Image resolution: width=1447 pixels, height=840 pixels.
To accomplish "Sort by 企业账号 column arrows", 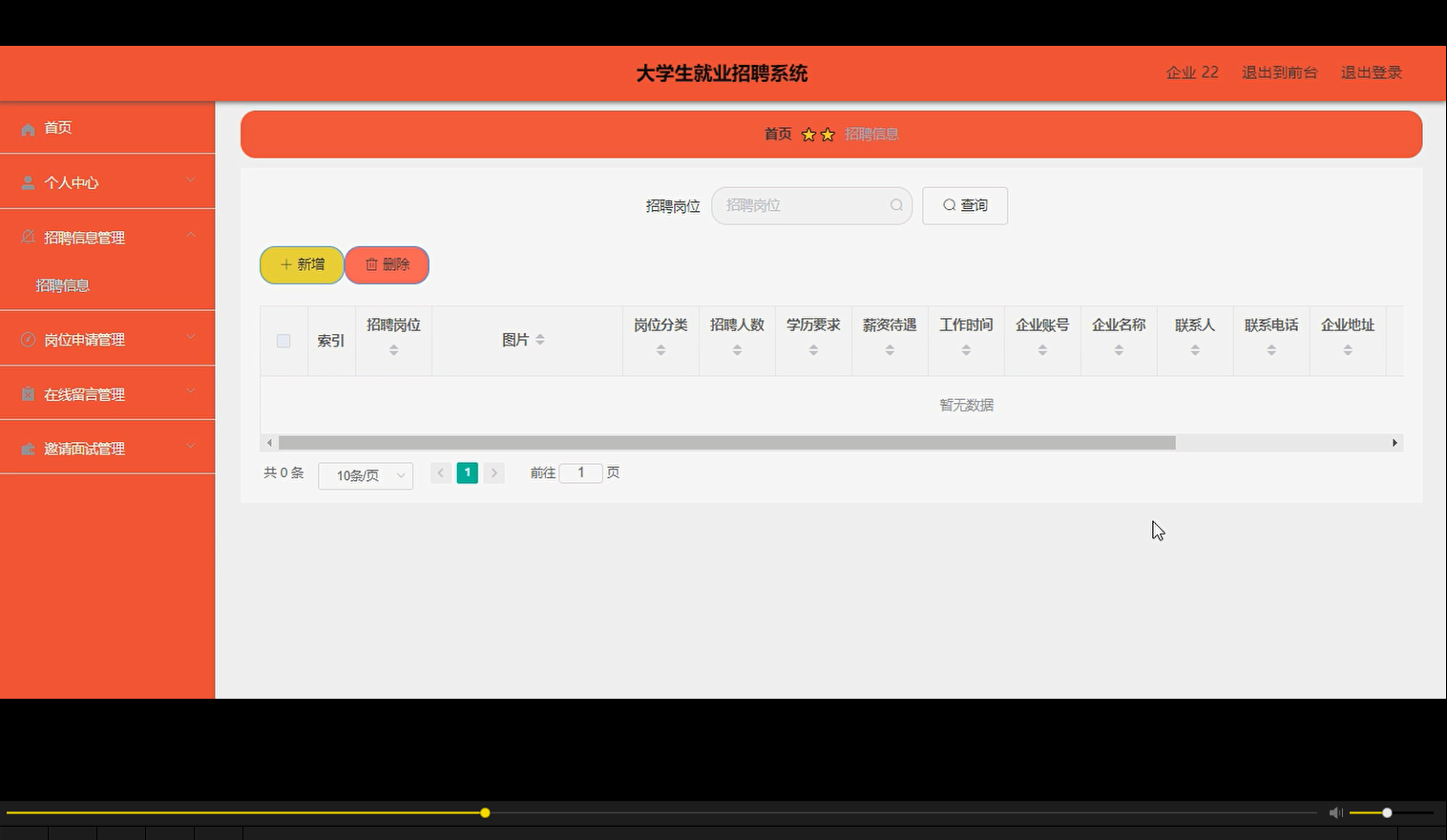I will tap(1042, 350).
